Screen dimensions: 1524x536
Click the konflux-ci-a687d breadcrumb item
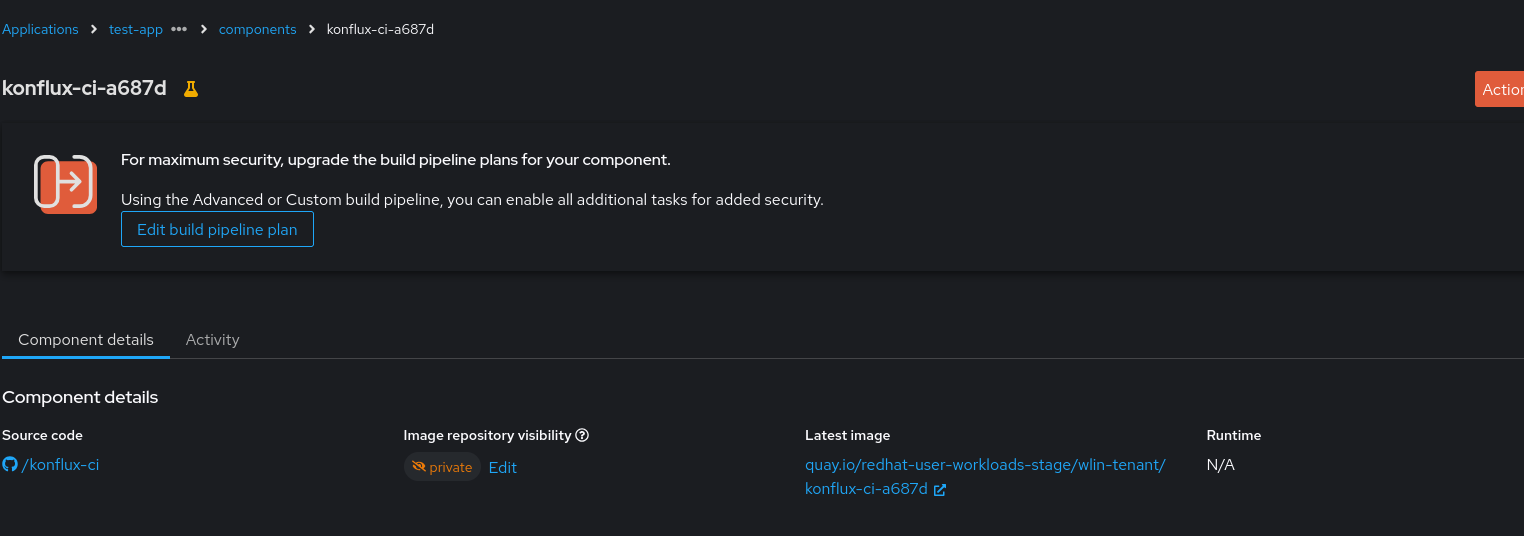380,29
